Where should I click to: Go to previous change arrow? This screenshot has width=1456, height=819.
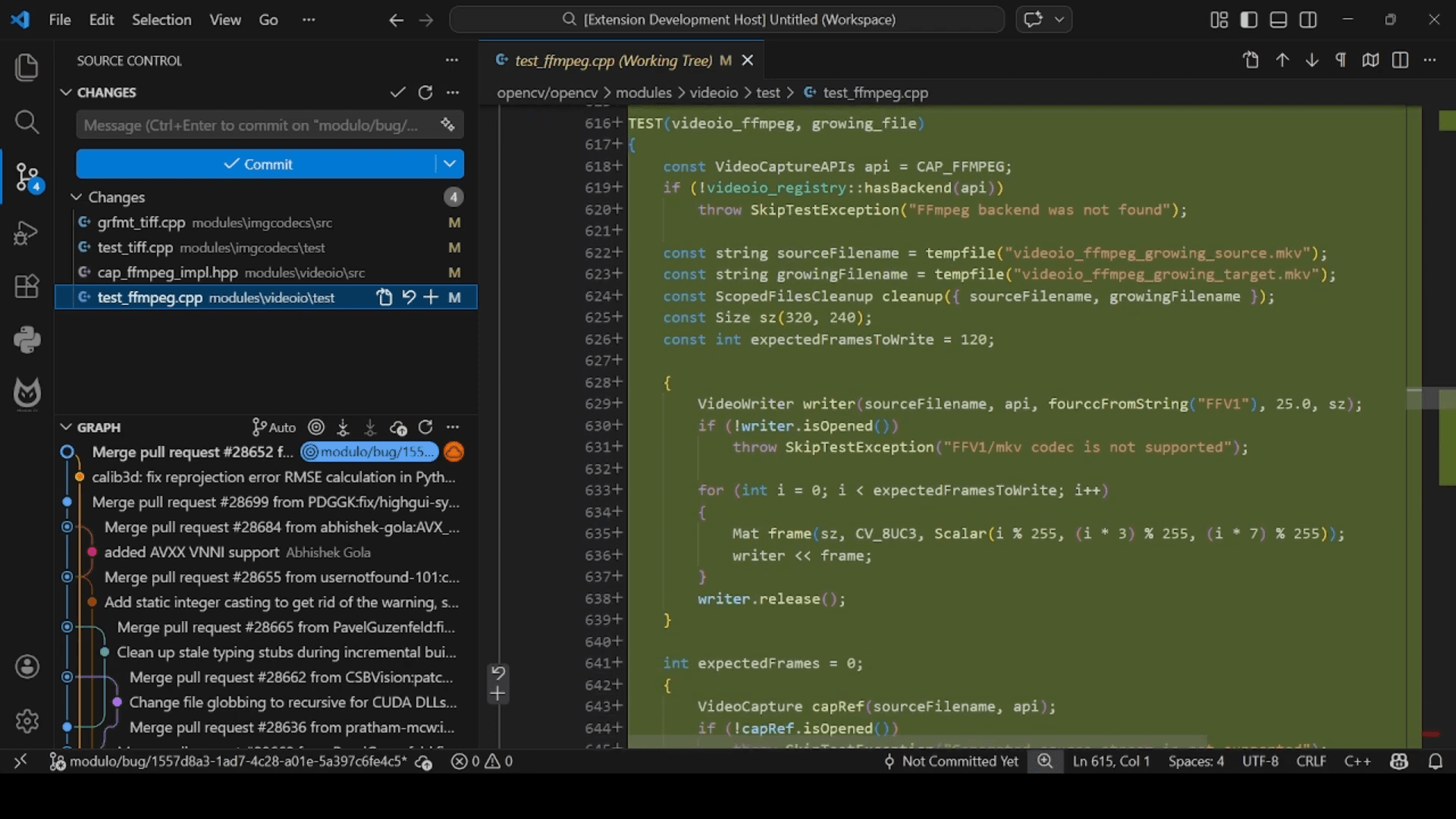tap(1282, 60)
